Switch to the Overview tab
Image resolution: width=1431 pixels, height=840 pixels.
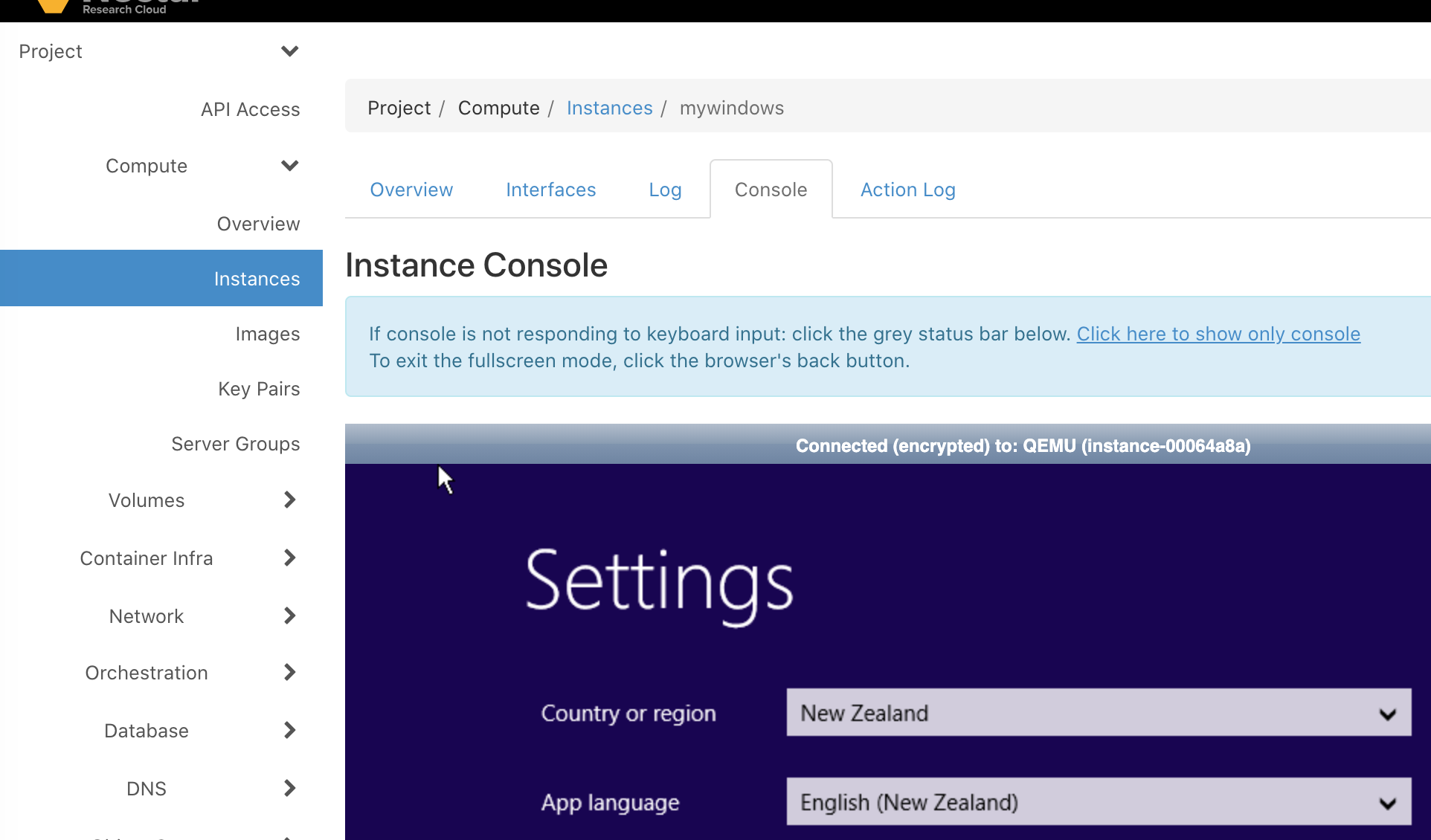coord(411,188)
